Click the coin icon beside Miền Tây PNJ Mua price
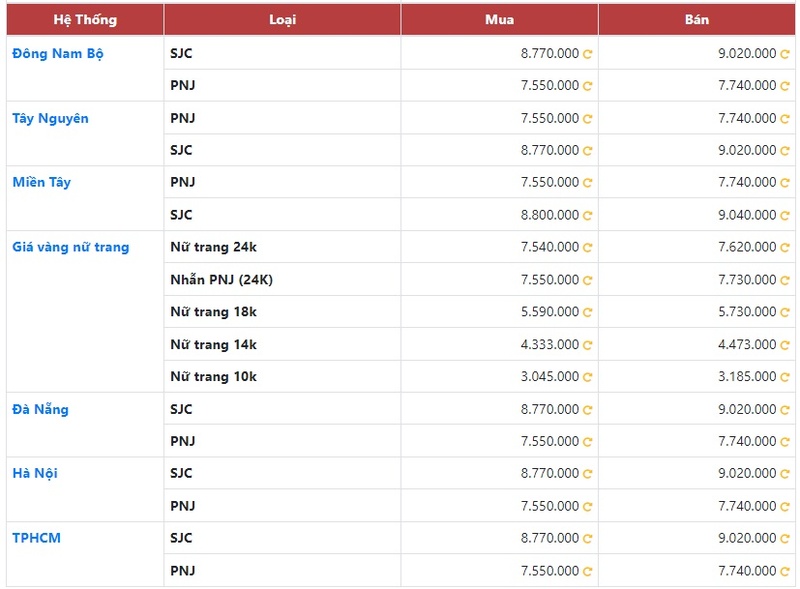This screenshot has height=589, width=800. [587, 183]
